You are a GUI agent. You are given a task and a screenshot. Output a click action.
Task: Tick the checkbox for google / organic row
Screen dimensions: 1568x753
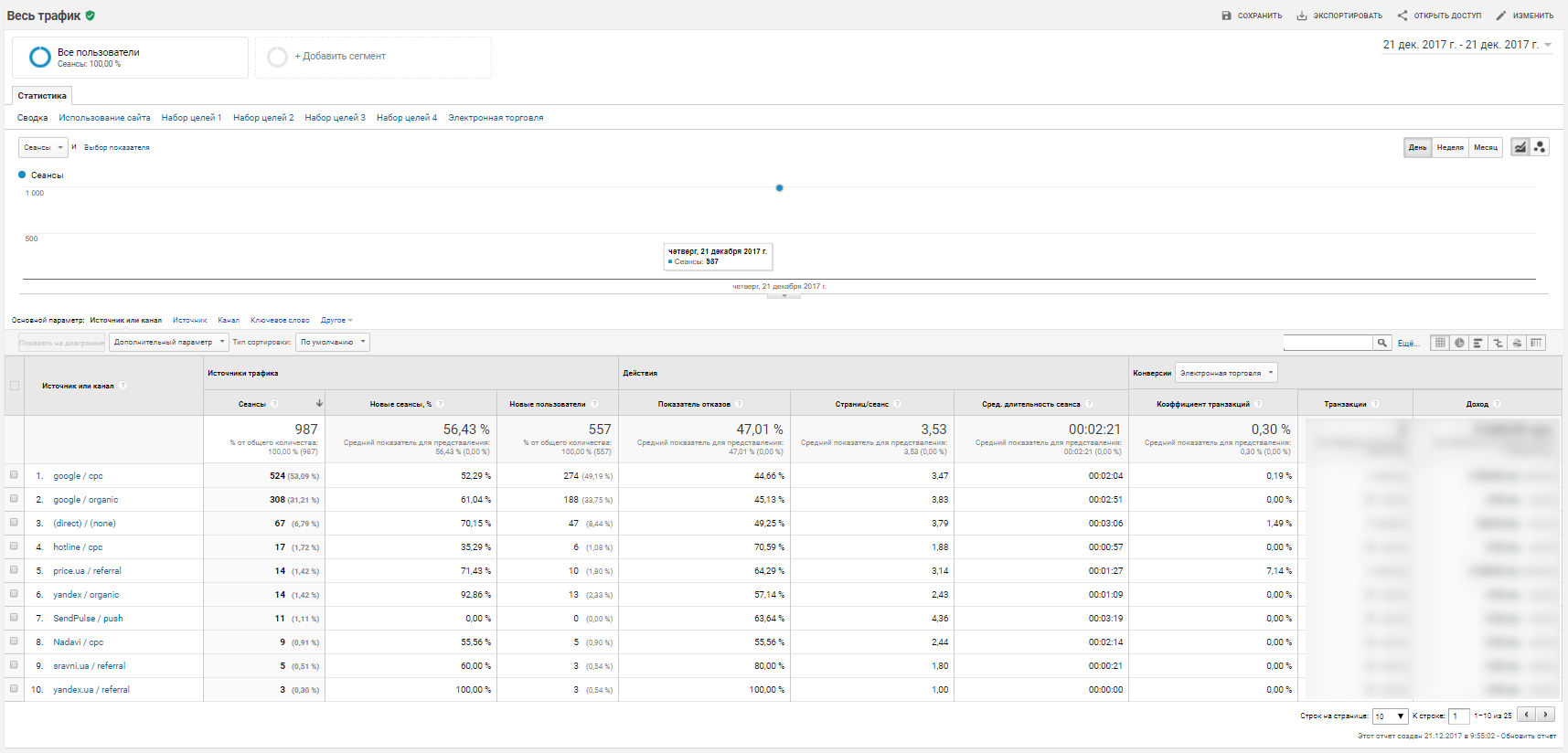coord(14,499)
